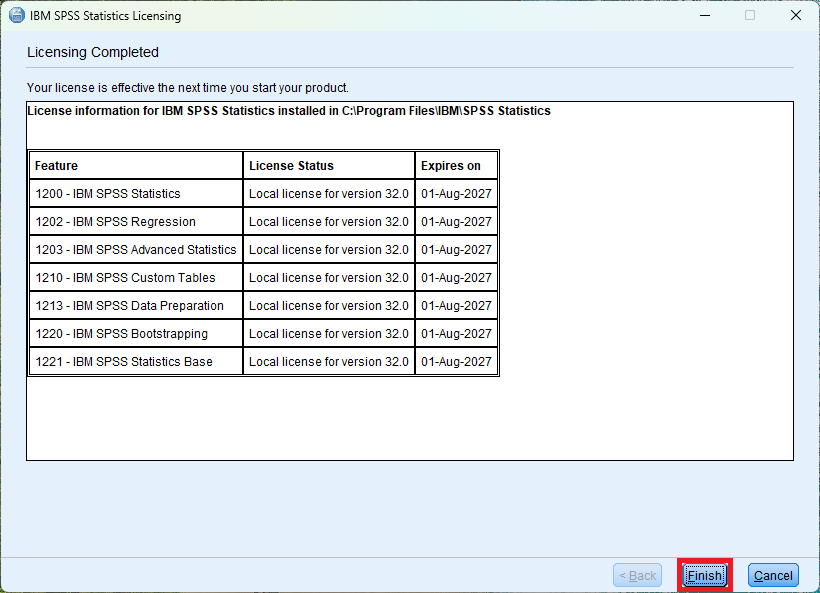Viewport: 820px width, 593px height.
Task: Click expiry date of the Data Preparation row
Action: pos(457,305)
